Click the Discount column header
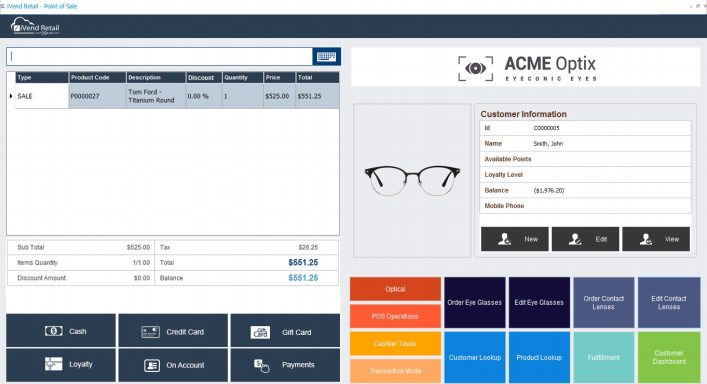The image size is (707, 384). pos(204,78)
